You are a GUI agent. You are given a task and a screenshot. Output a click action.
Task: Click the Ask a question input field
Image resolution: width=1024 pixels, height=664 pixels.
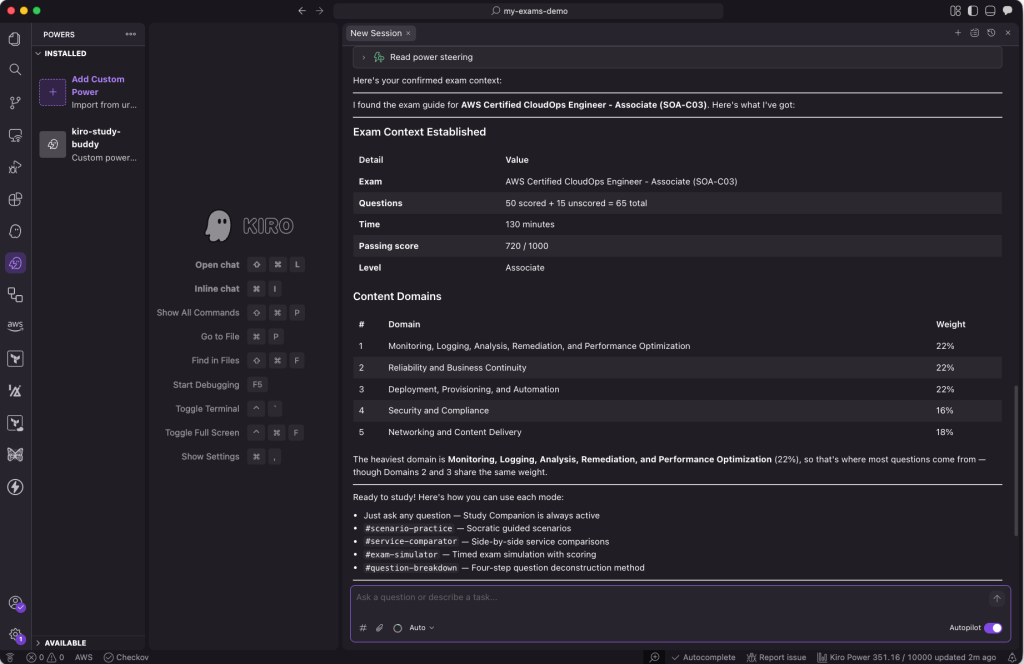pos(669,597)
